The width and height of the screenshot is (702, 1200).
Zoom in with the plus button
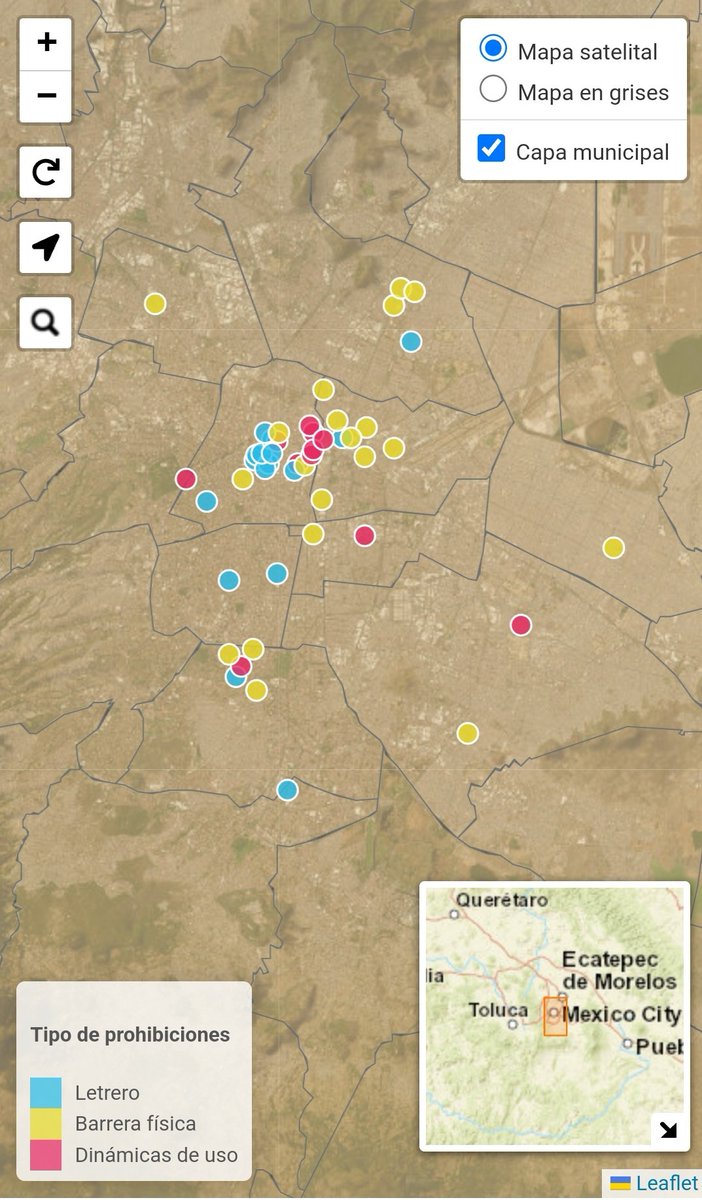tap(46, 44)
